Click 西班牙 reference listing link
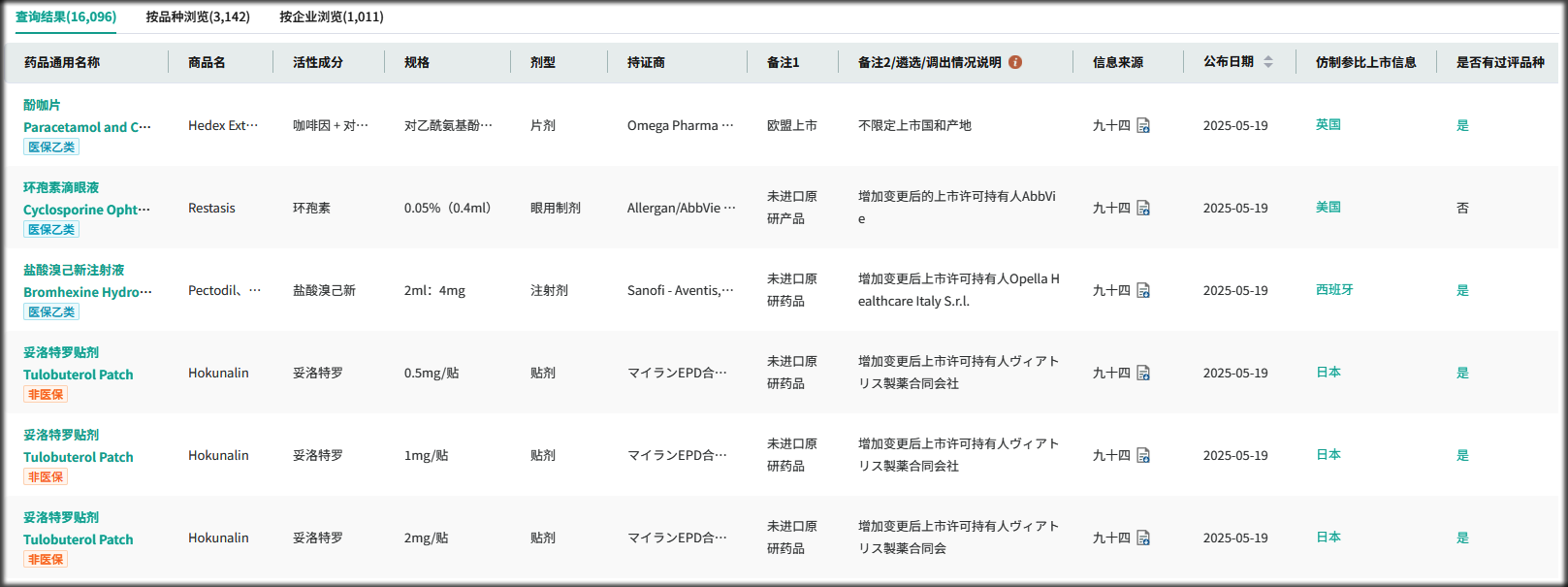1568x587 pixels. point(1333,290)
